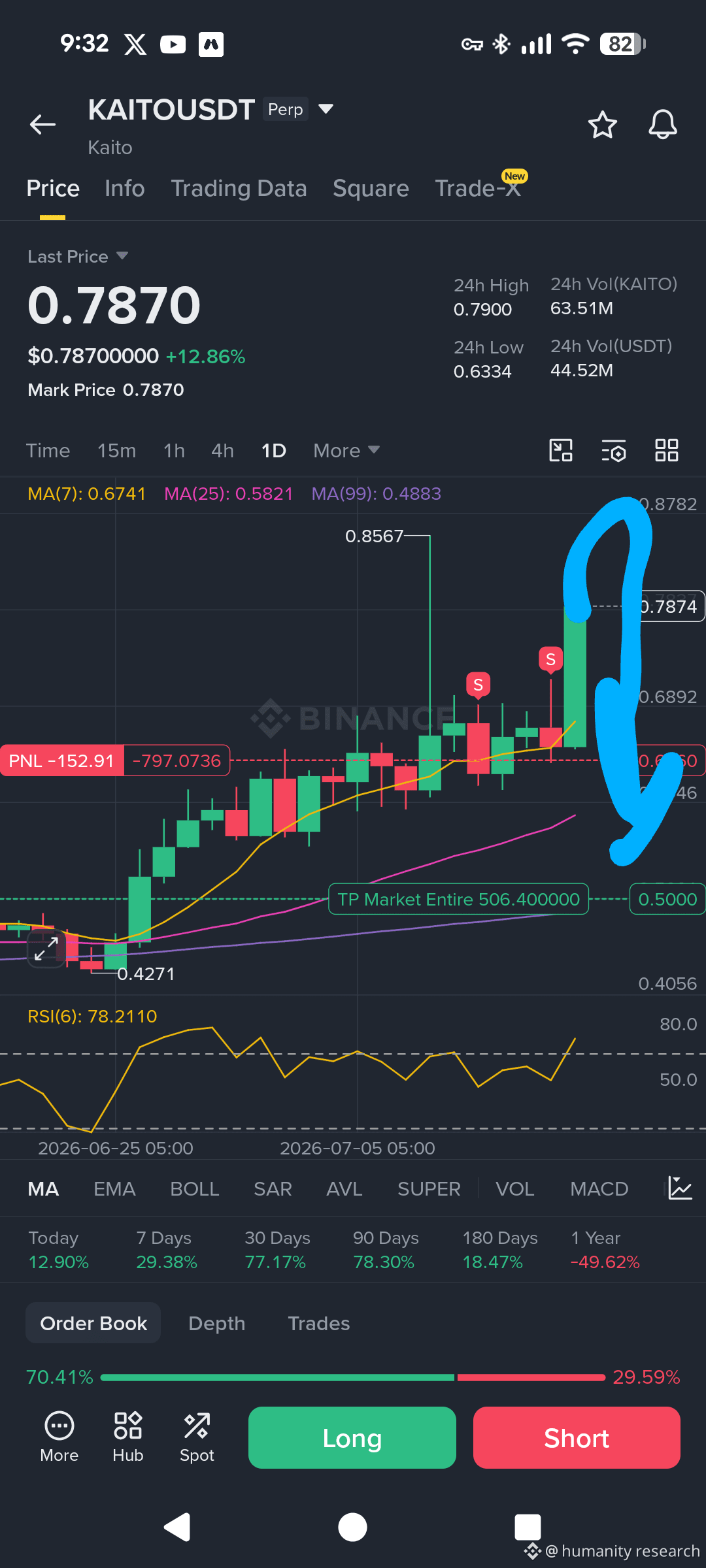Expand chart to fullscreen
This screenshot has height=1568, width=706.
pos(46,948)
